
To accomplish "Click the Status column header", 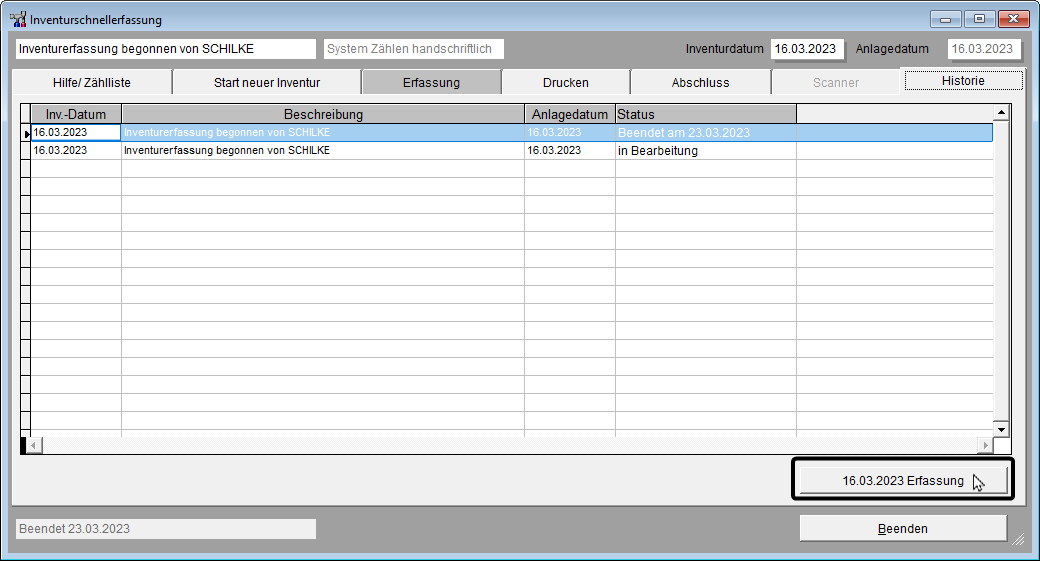I will (706, 114).
